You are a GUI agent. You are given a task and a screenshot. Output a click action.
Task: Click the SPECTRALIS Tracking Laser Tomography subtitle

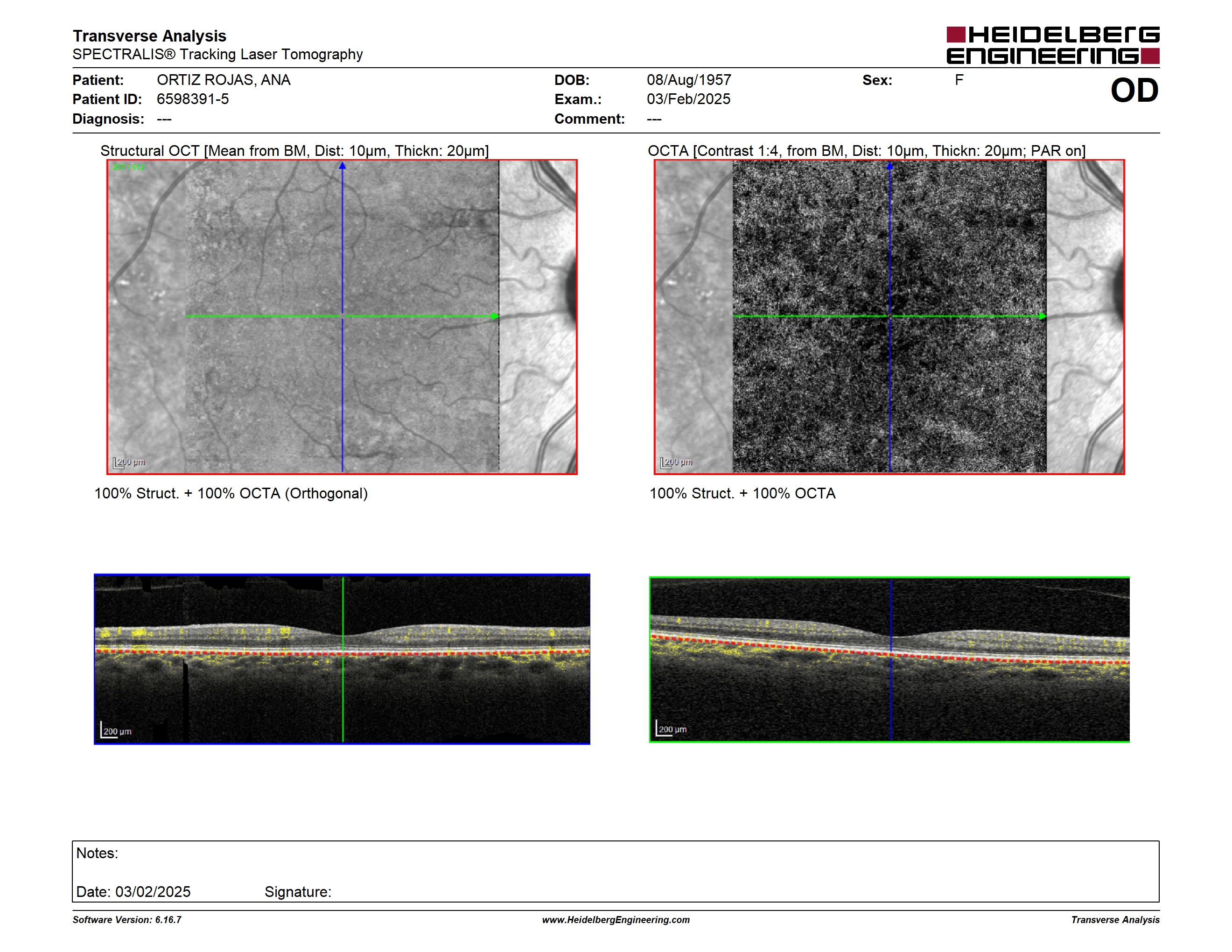click(218, 54)
